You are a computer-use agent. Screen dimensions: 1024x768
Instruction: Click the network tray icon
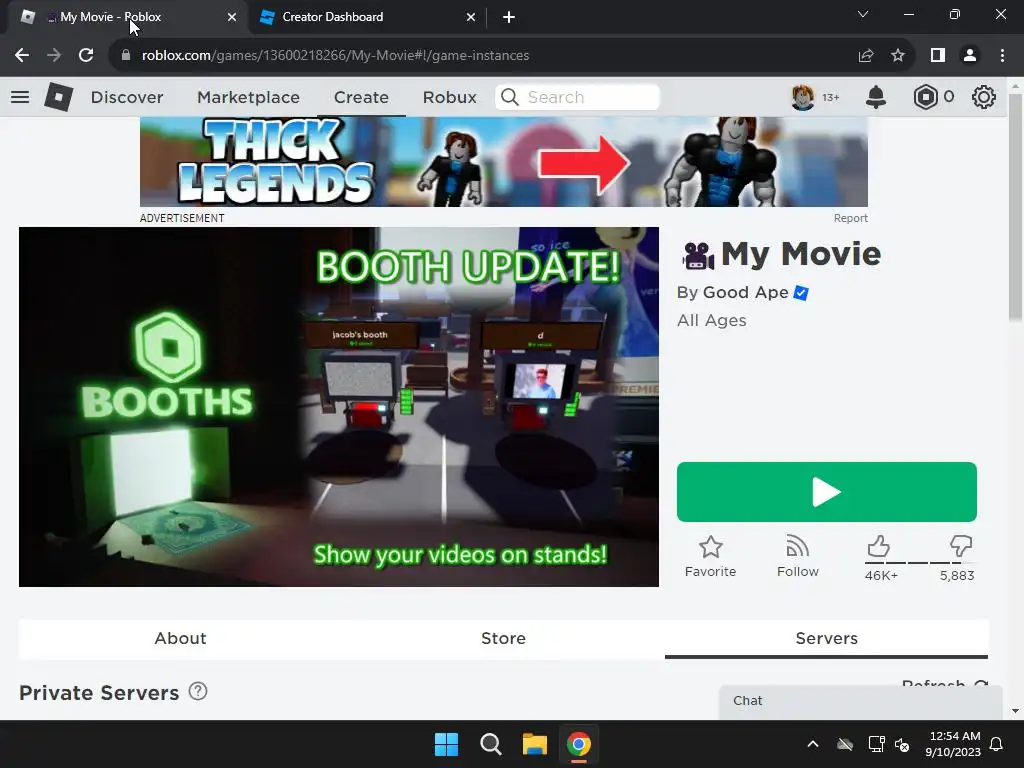point(875,744)
